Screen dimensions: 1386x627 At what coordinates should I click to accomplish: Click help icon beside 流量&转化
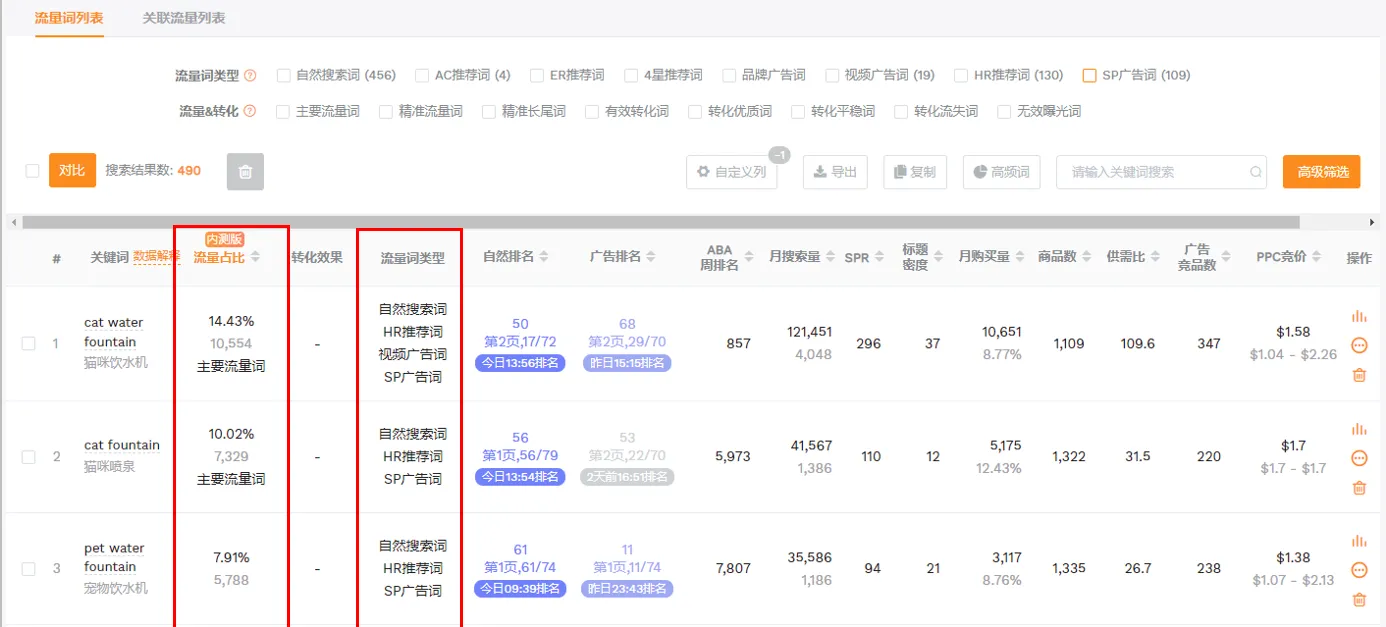click(x=250, y=112)
